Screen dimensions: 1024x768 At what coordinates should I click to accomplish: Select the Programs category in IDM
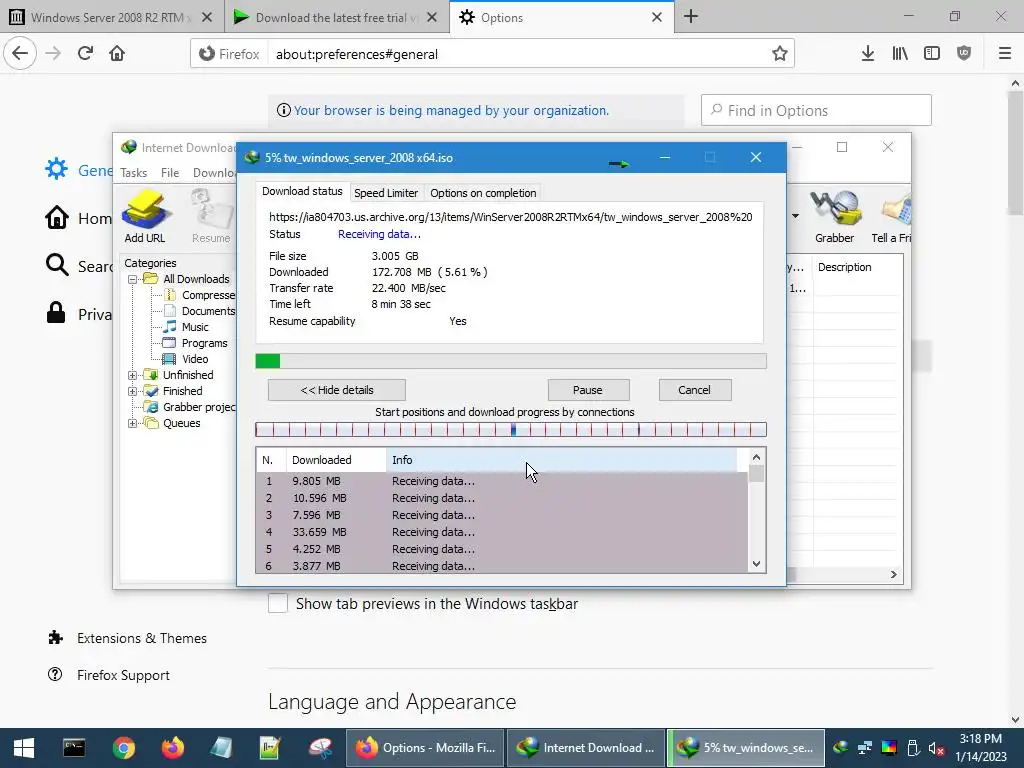click(204, 343)
